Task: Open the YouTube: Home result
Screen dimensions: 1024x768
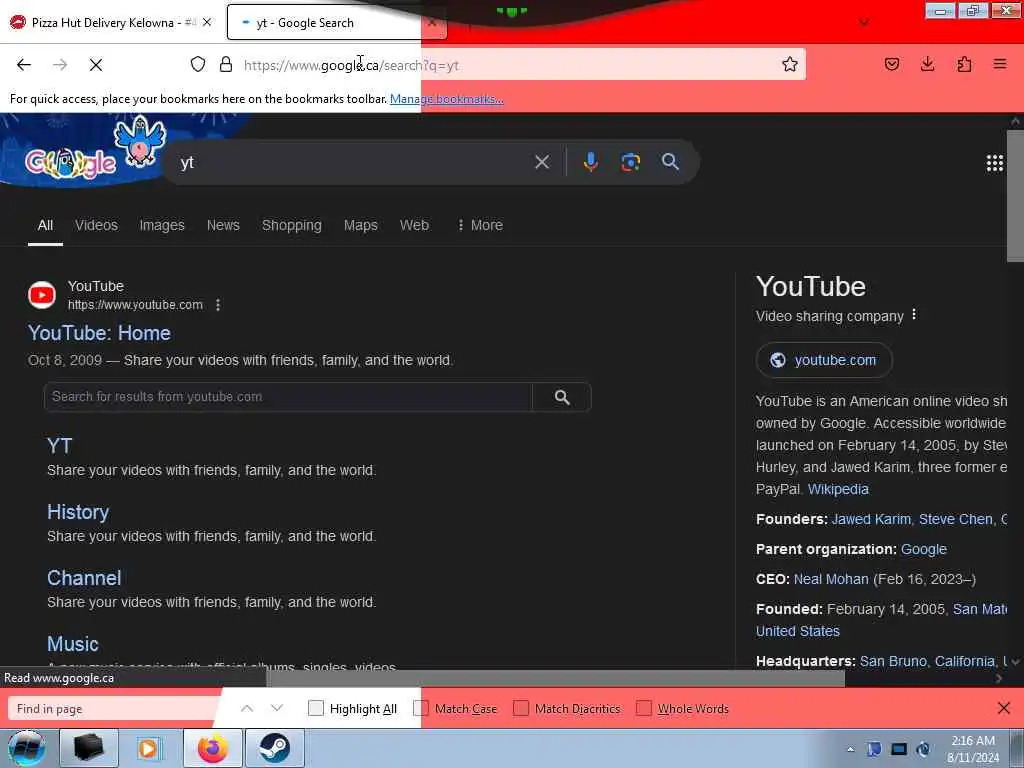Action: [99, 333]
